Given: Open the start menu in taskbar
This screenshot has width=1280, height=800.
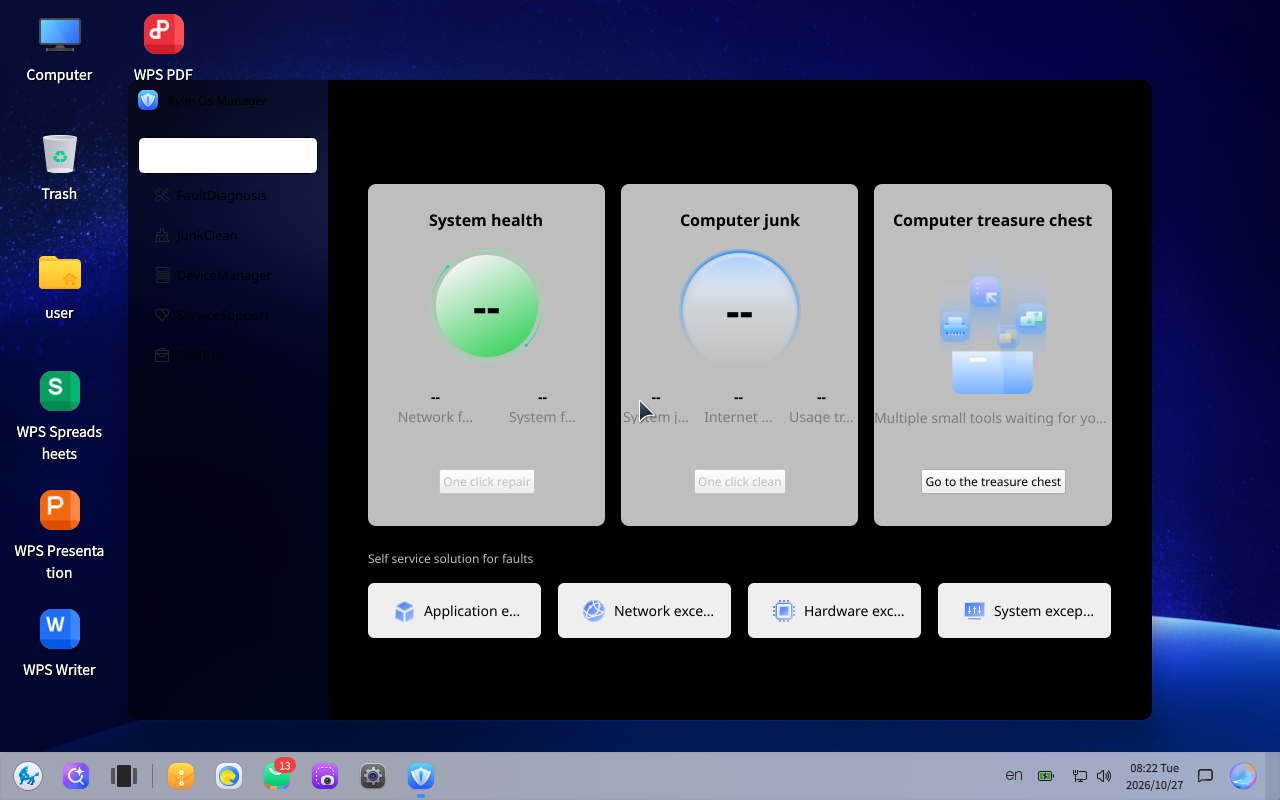Looking at the screenshot, I should tap(28, 775).
